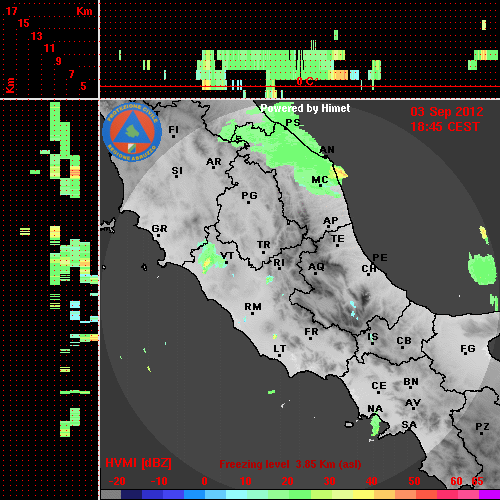The image size is (500, 500).
Task: Click the GR city label
Action: click(159, 229)
